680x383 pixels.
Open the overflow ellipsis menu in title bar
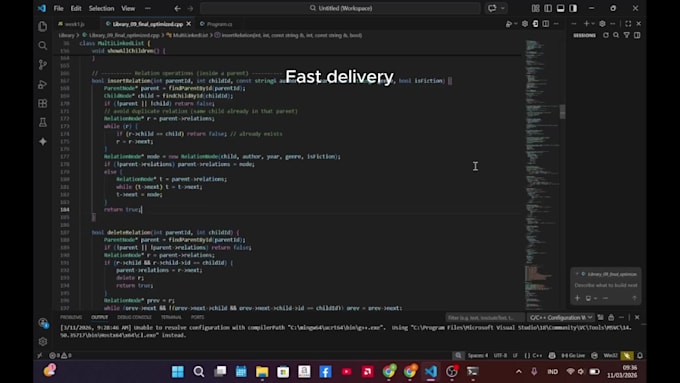(148, 8)
